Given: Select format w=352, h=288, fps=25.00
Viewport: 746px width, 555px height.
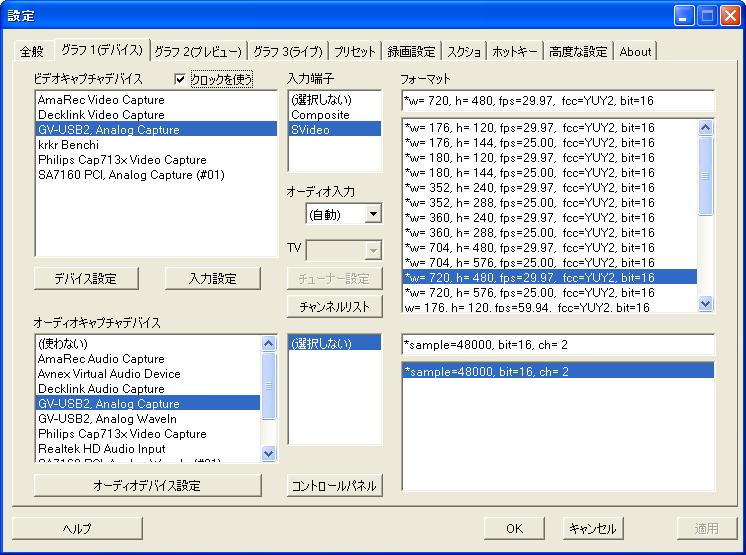Looking at the screenshot, I should [550, 203].
